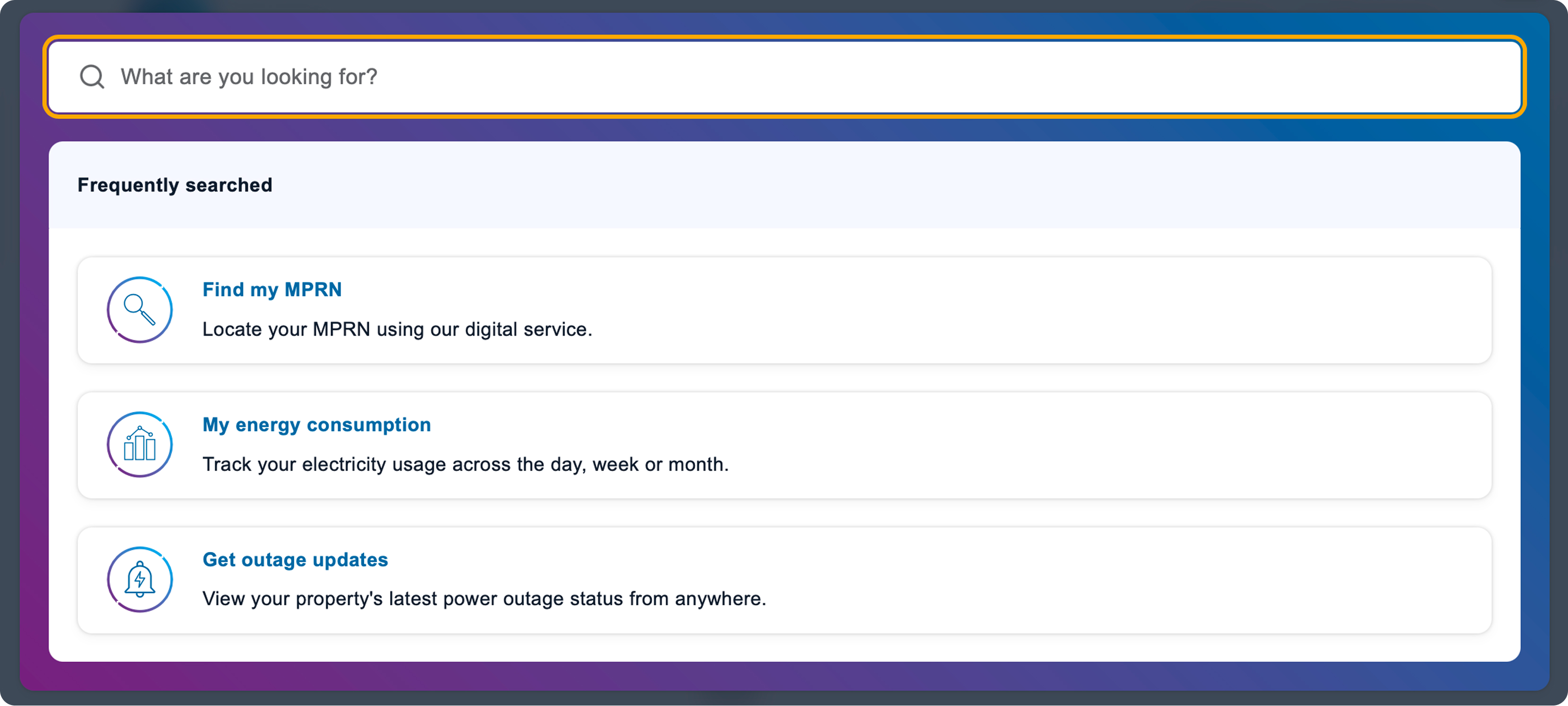Click the outage bell icon
The image size is (1568, 706).
(140, 579)
